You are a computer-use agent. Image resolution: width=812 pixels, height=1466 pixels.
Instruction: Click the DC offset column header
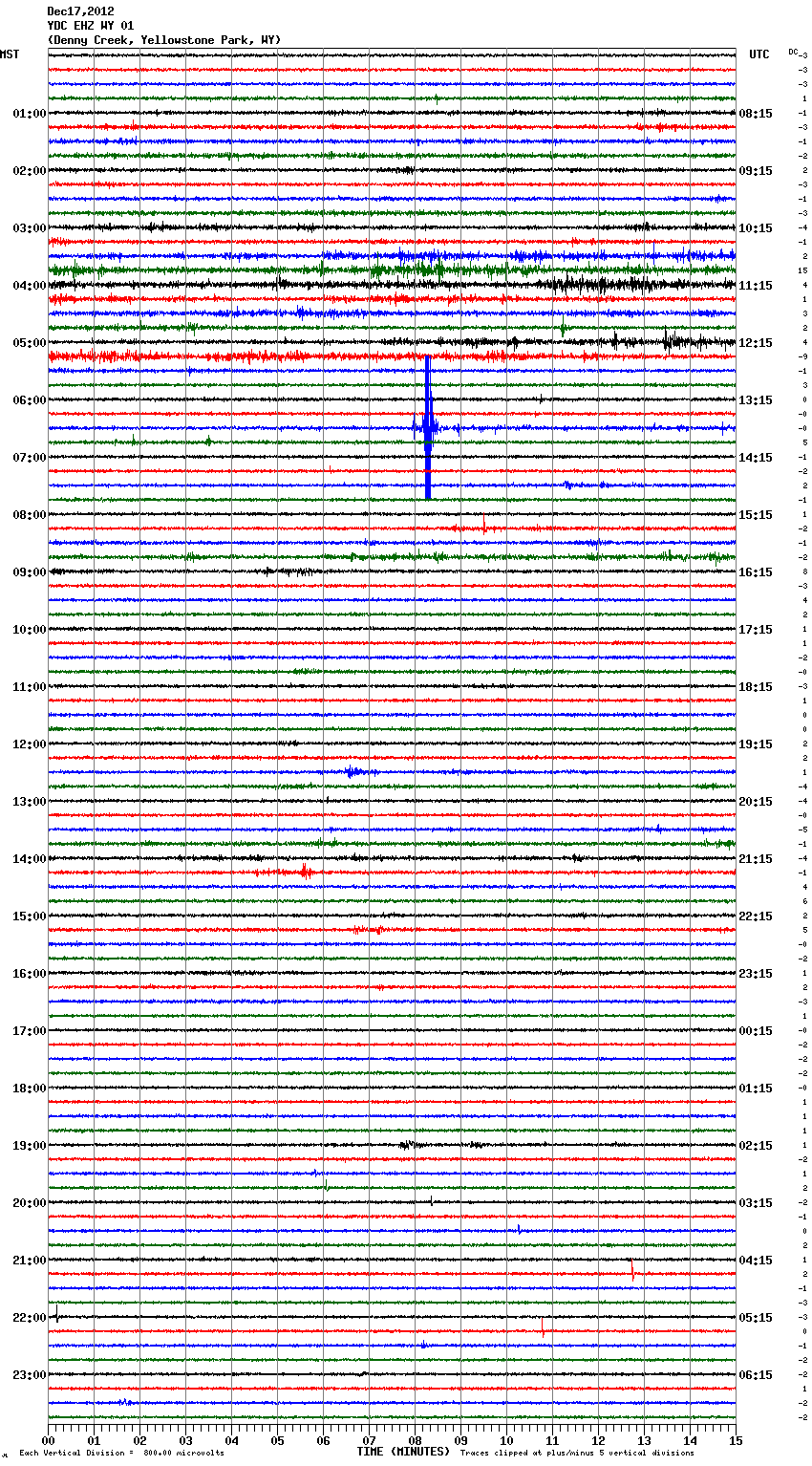[794, 52]
